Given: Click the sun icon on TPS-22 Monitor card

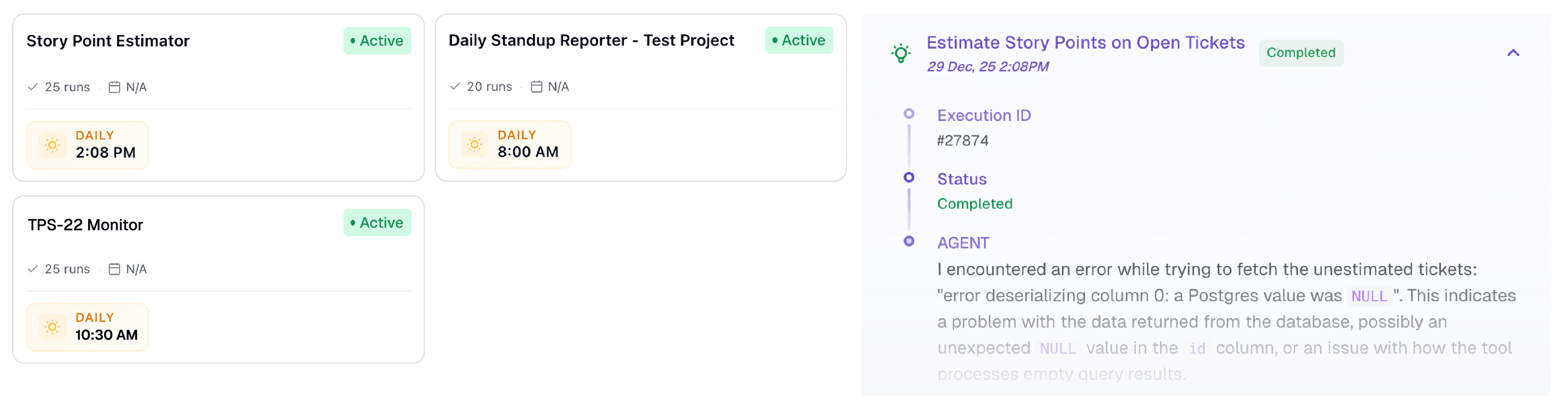Looking at the screenshot, I should 52,327.
